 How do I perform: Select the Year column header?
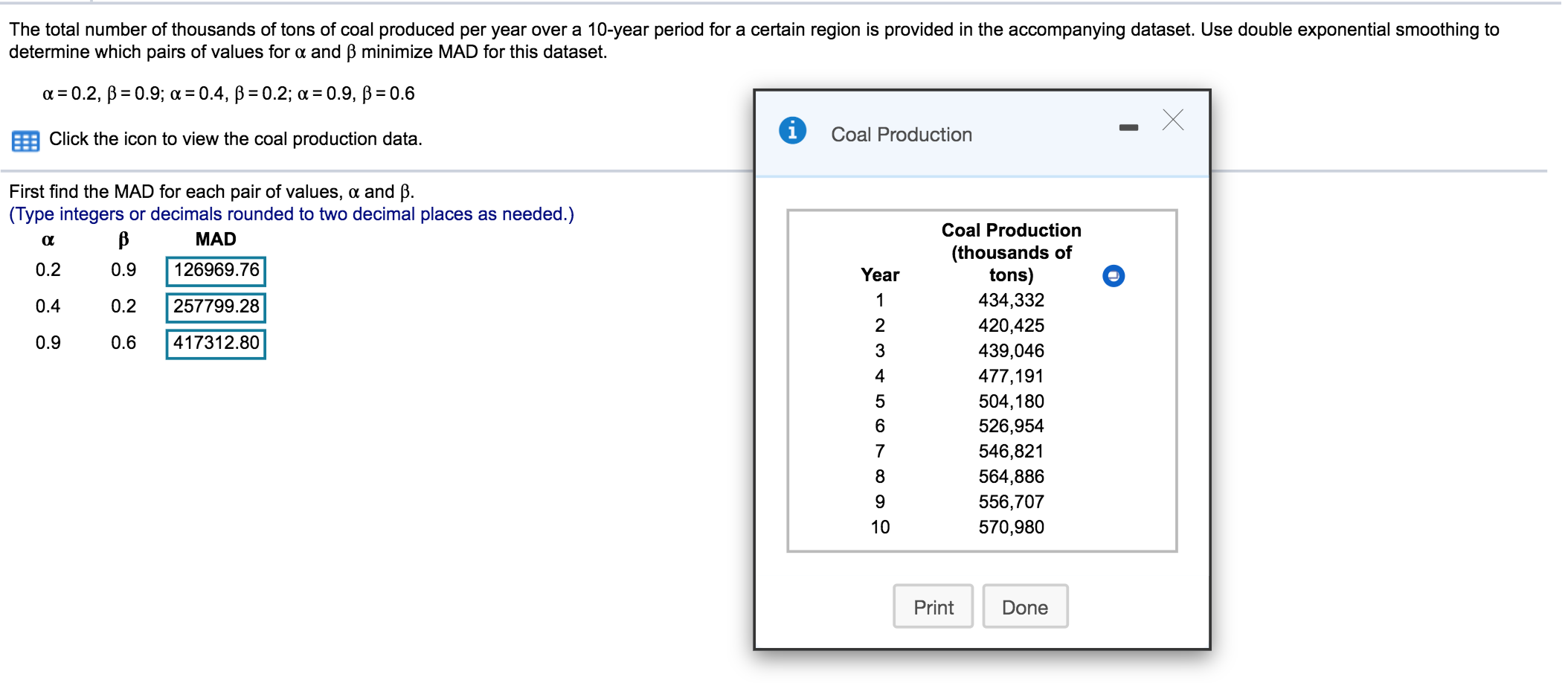coord(879,275)
